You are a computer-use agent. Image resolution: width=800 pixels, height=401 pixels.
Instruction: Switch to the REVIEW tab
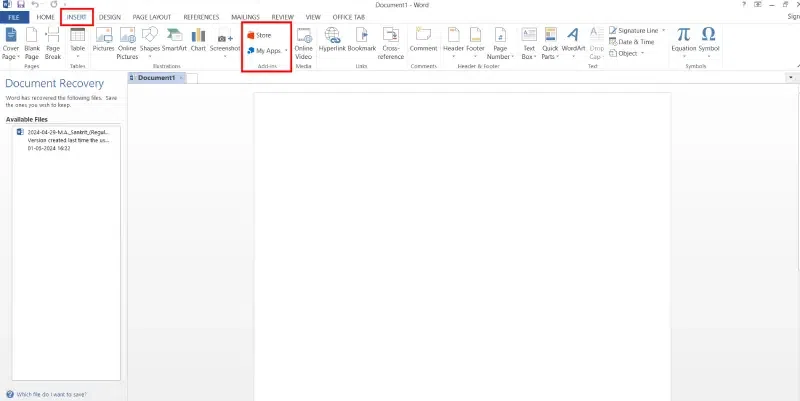282,17
